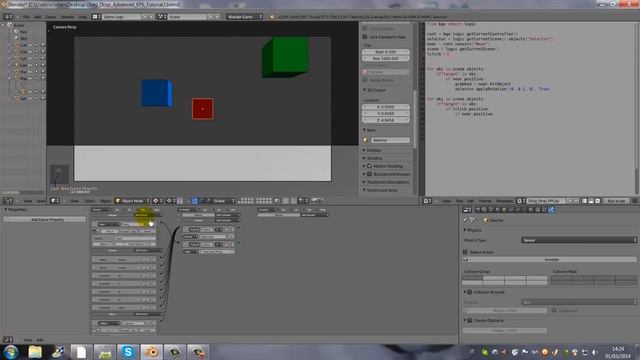Expand the Display panel
This screenshot has height=360, width=640.
[364, 150]
